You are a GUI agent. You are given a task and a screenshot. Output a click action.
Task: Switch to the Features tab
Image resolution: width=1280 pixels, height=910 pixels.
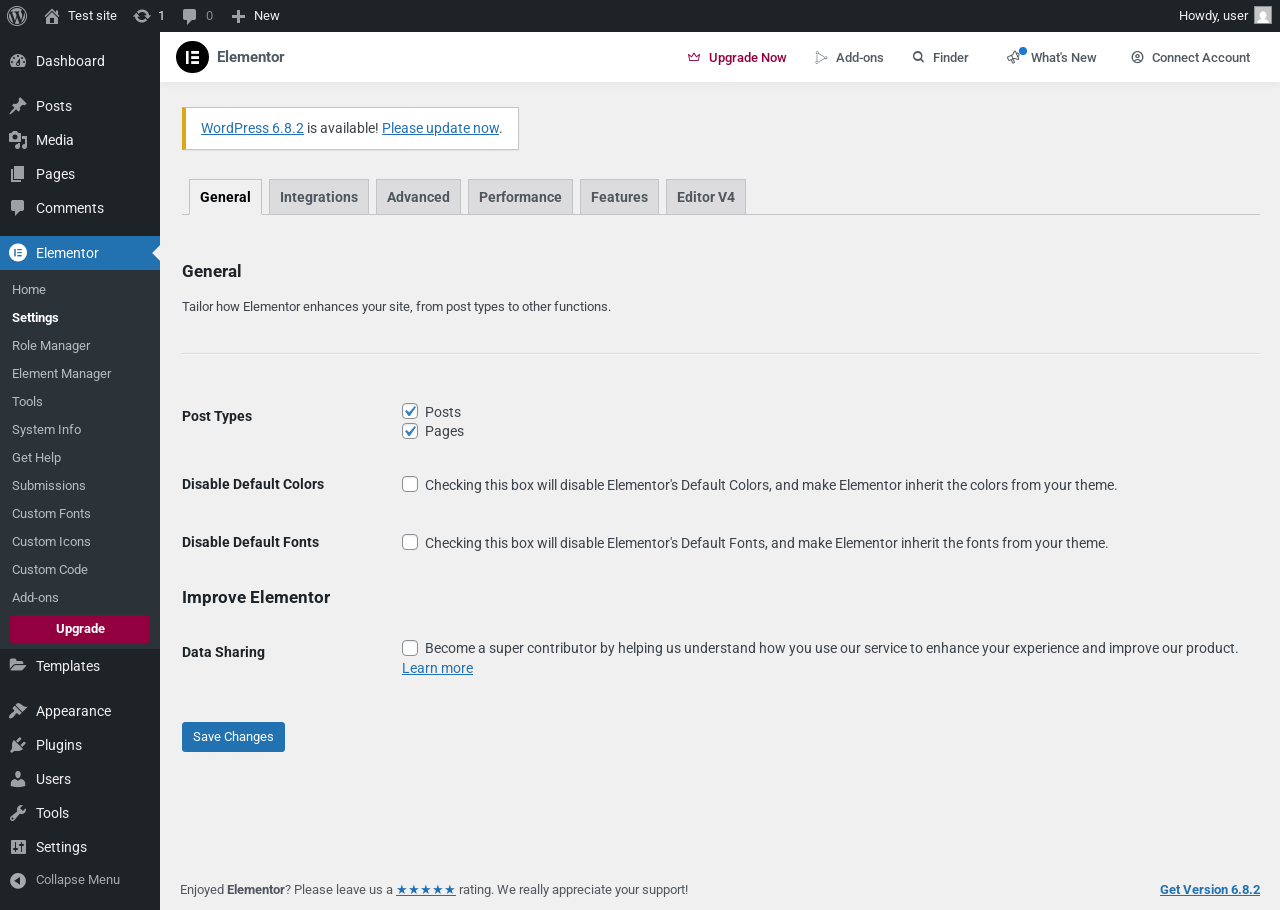[619, 197]
